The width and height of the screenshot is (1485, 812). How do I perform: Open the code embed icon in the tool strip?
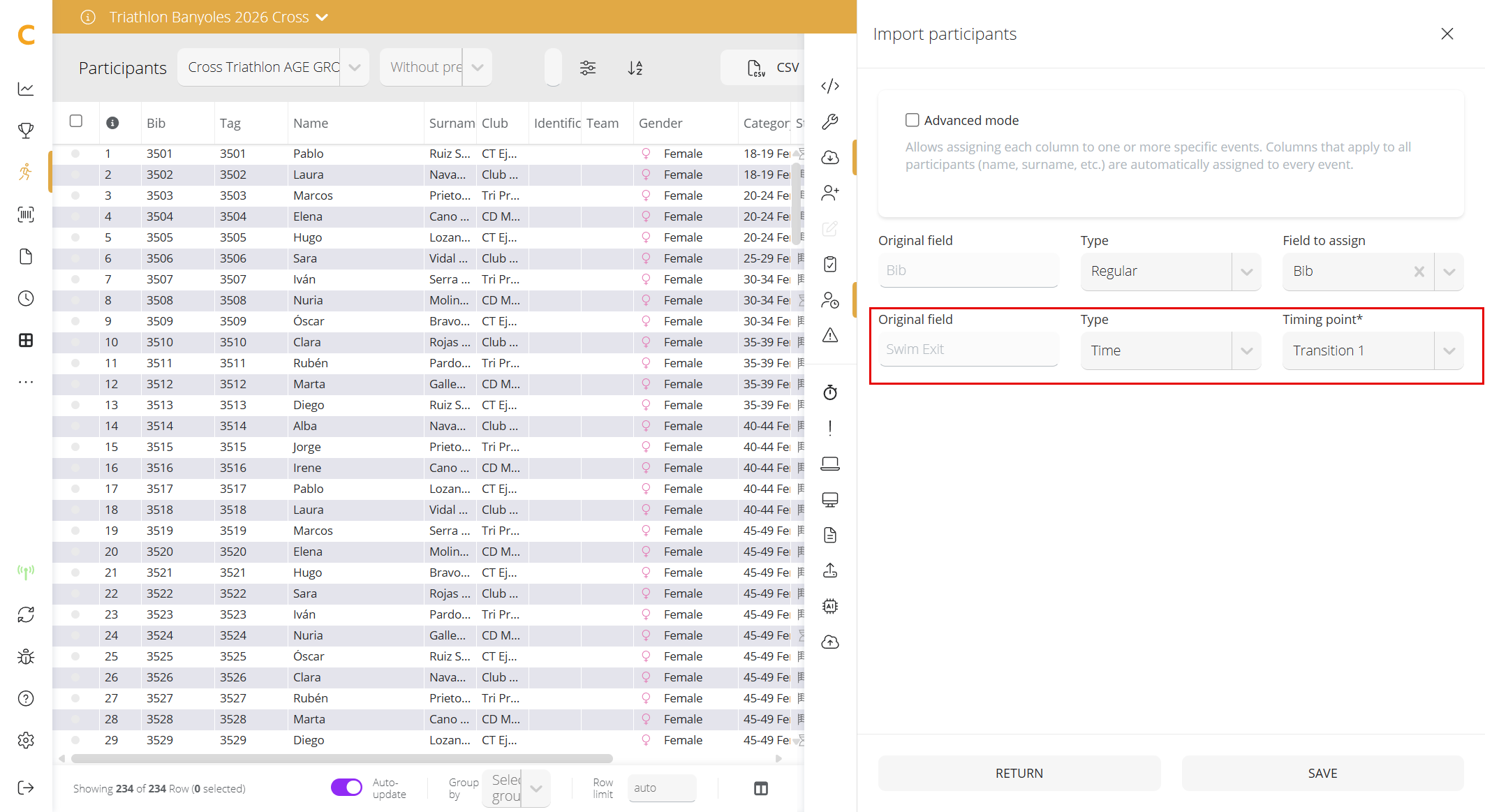(x=830, y=86)
